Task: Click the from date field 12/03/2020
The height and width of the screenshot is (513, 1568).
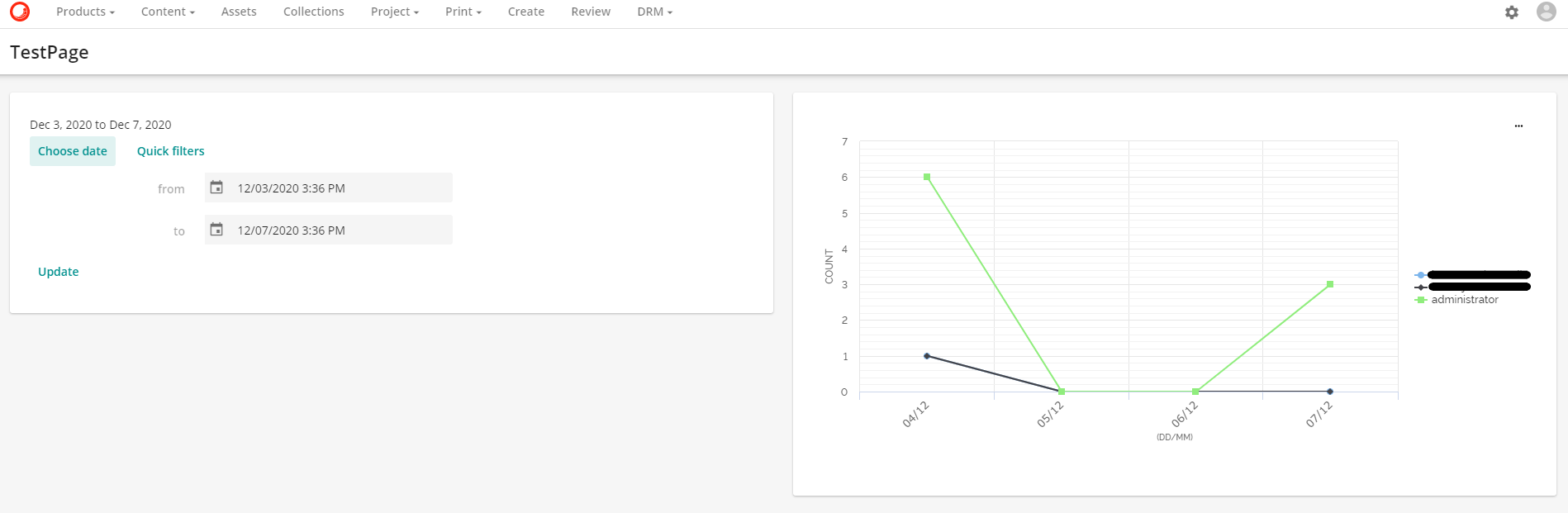Action: pyautogui.click(x=329, y=188)
